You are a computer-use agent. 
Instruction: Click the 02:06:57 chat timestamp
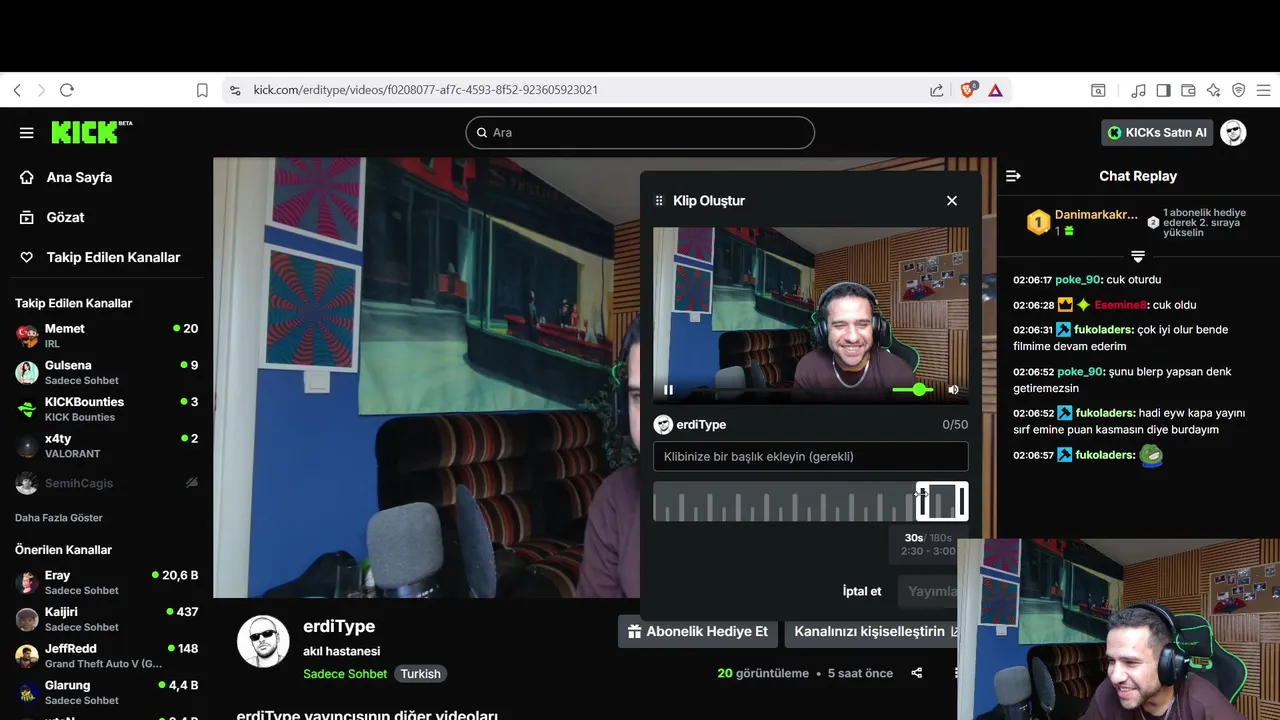pyautogui.click(x=1033, y=455)
